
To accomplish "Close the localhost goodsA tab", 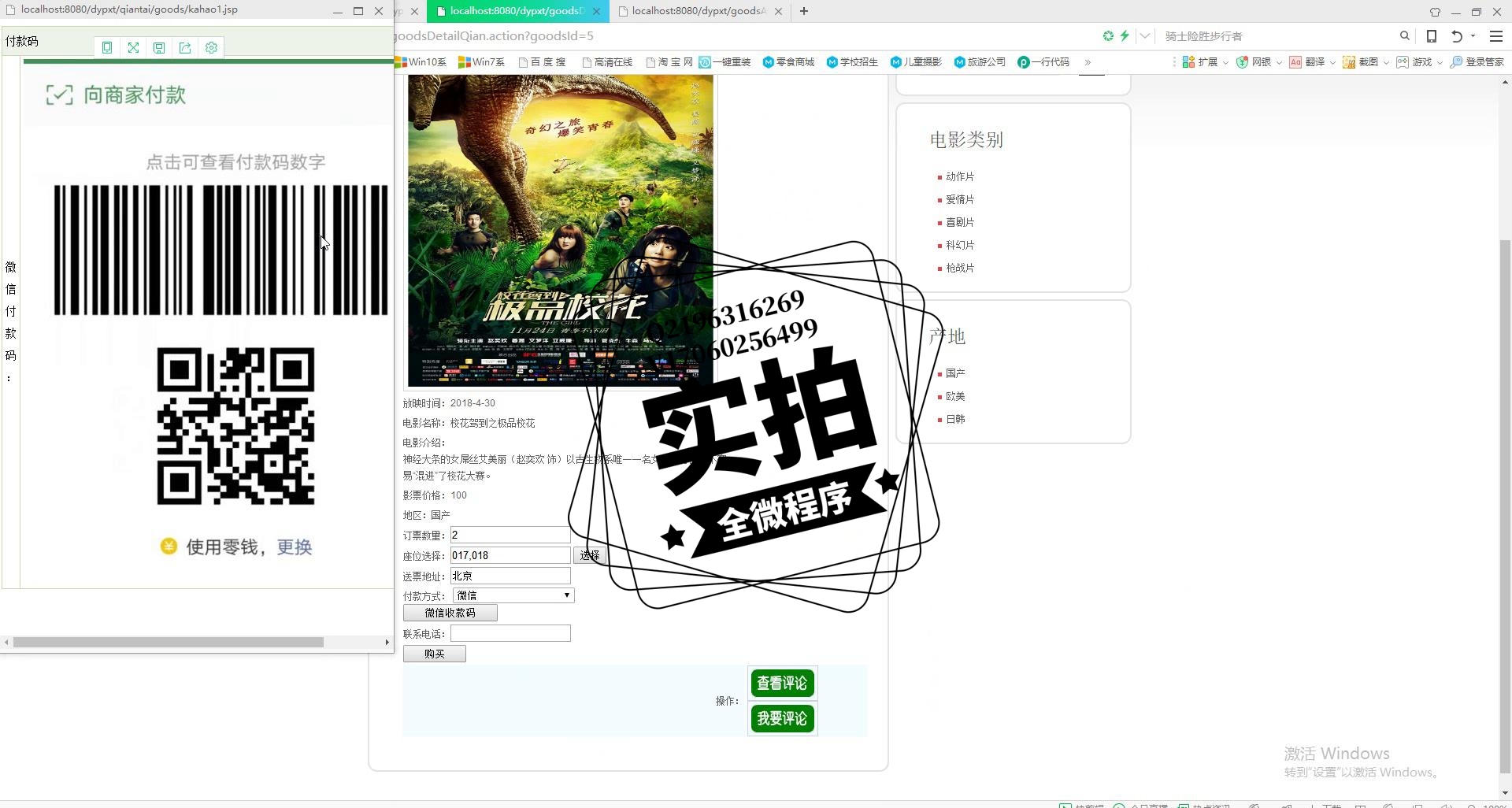I will [x=778, y=11].
